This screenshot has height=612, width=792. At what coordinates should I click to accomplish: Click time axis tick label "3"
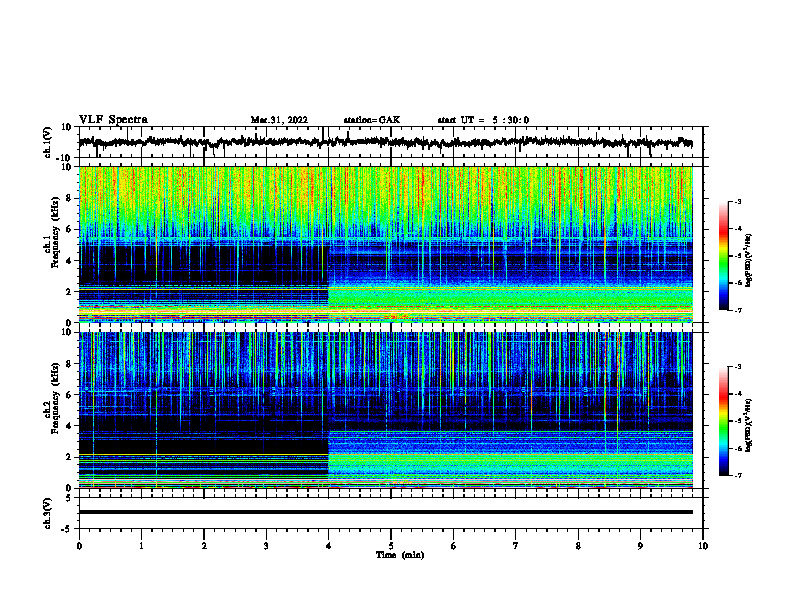pos(266,546)
